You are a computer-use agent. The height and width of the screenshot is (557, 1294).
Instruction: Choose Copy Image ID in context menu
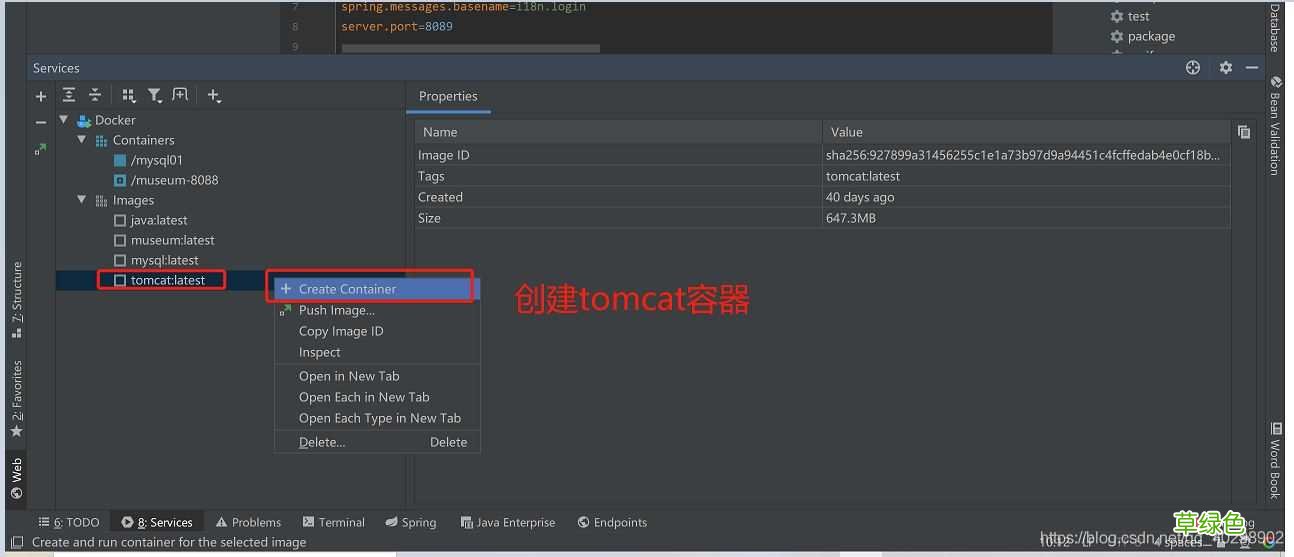[377, 331]
